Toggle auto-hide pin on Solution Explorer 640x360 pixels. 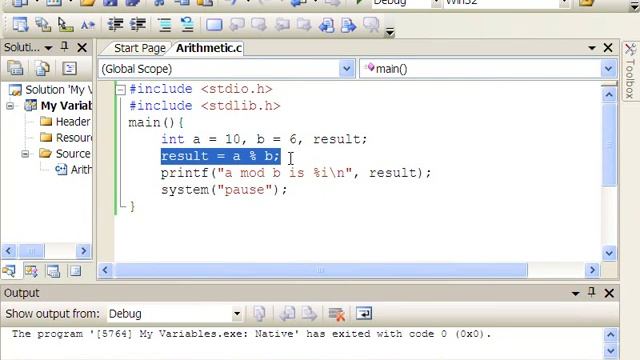tap(64, 47)
